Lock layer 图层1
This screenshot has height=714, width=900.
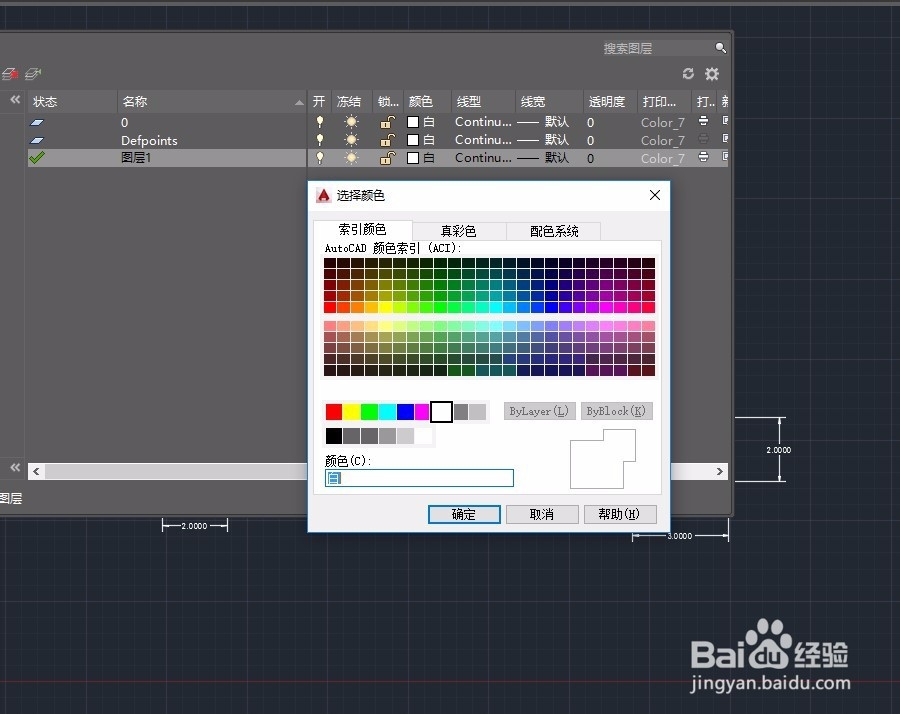click(387, 157)
